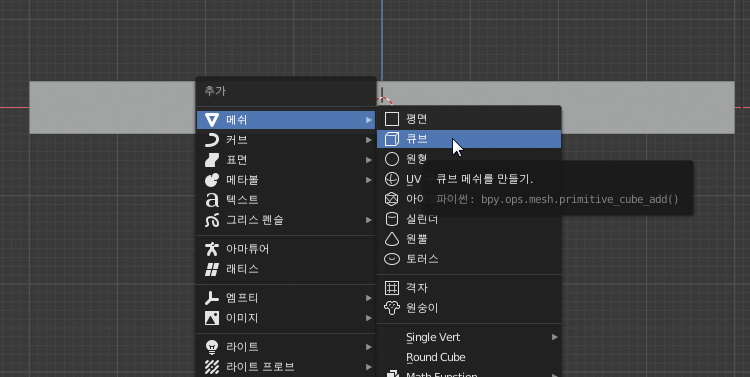
Task: Add a 격자 grid mesh
Action: (x=469, y=288)
